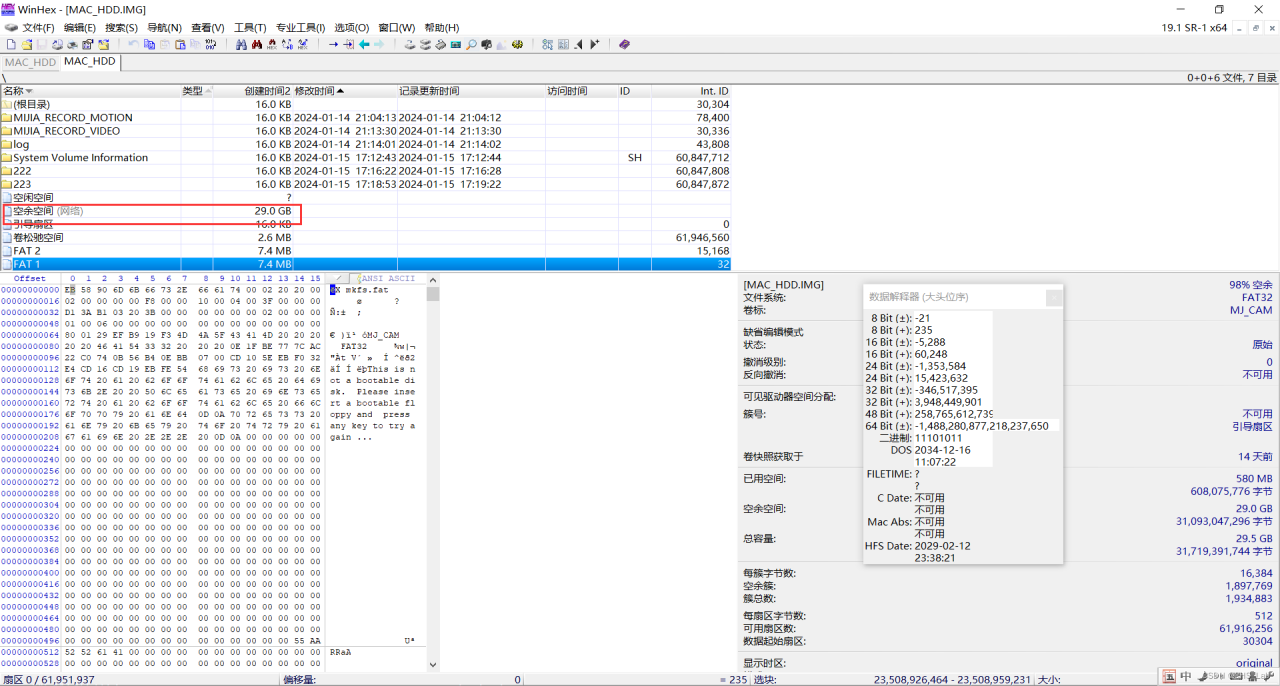The image size is (1280, 686).
Task: Switch to the inactive first MAC_HDD tab
Action: pos(30,62)
